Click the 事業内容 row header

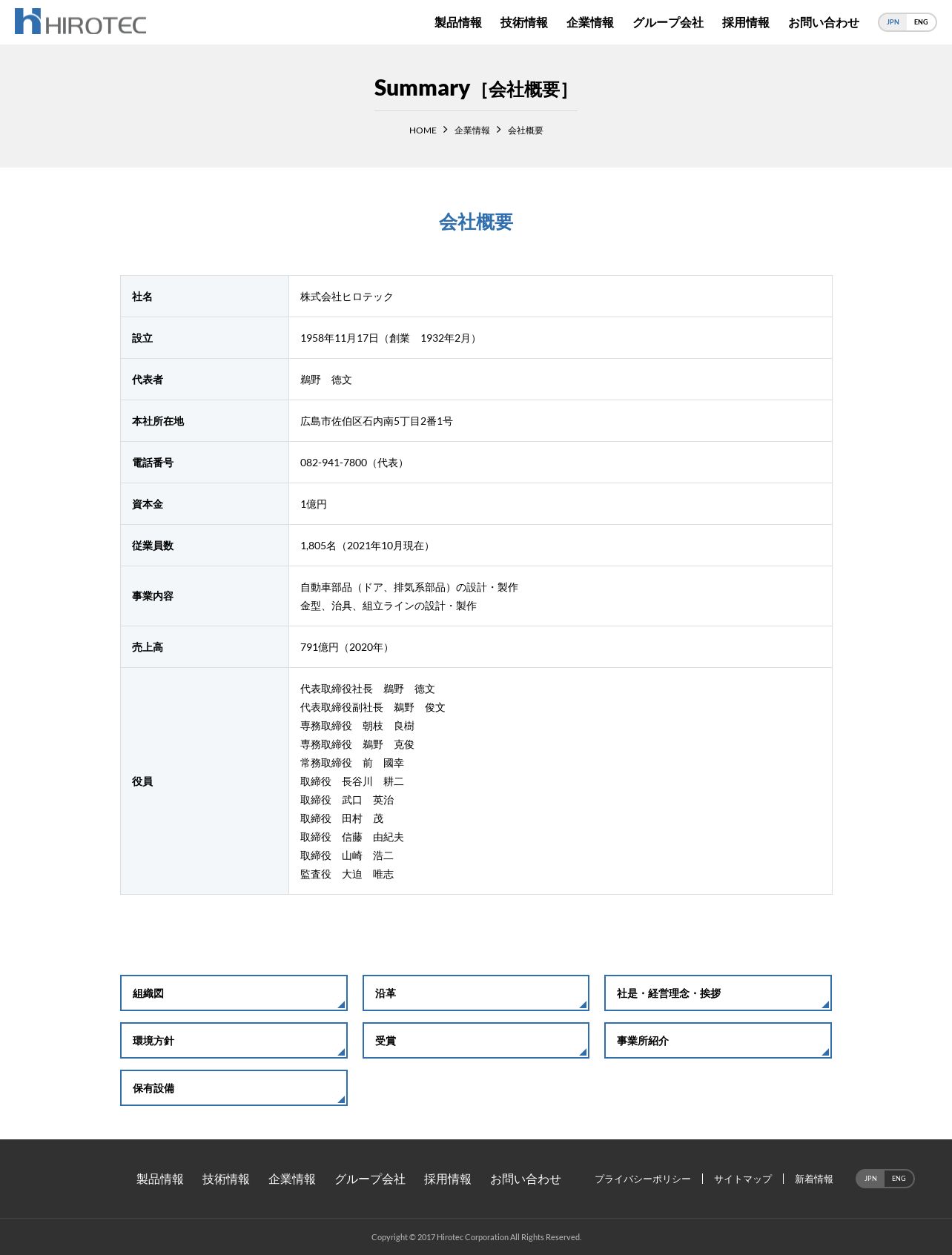coord(205,596)
